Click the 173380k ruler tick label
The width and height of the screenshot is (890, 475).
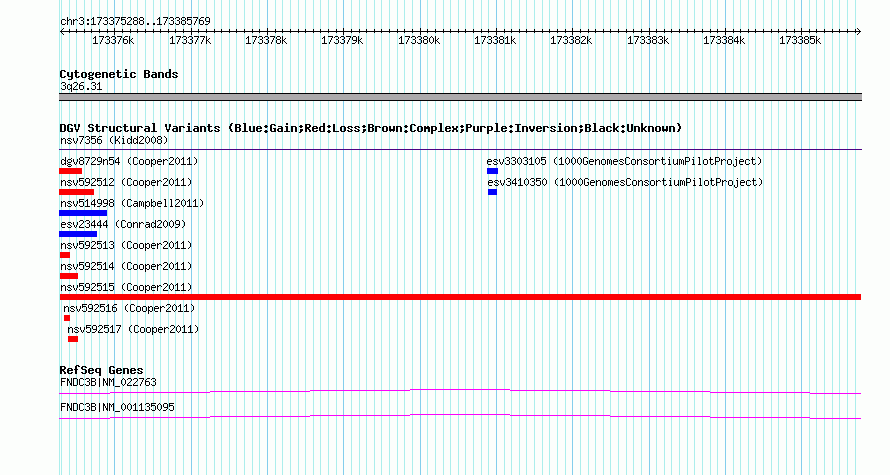[419, 40]
